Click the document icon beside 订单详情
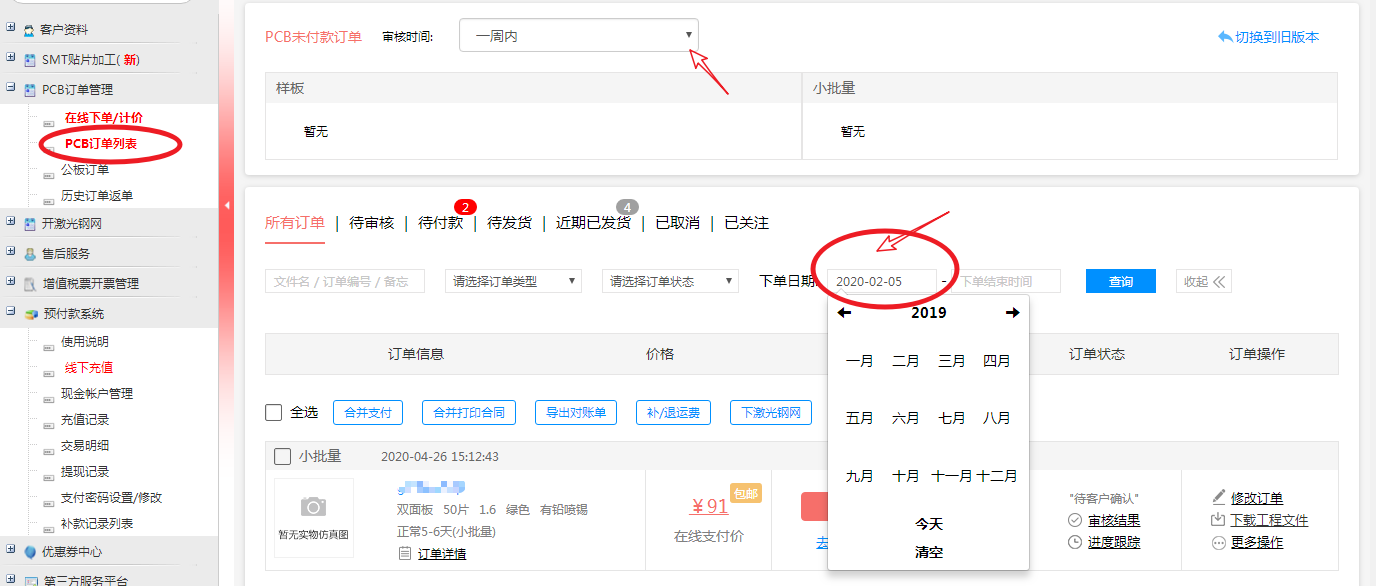Viewport: 1376px width, 586px height. [404, 553]
